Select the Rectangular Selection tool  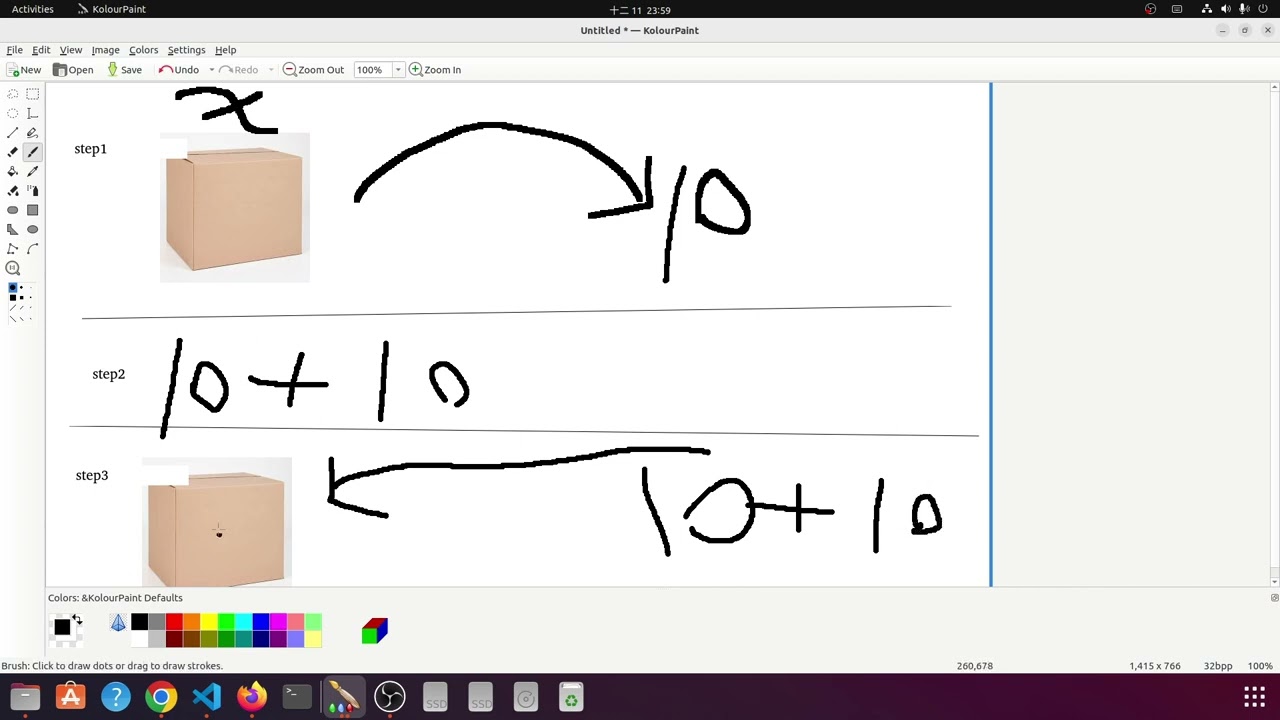tap(32, 94)
